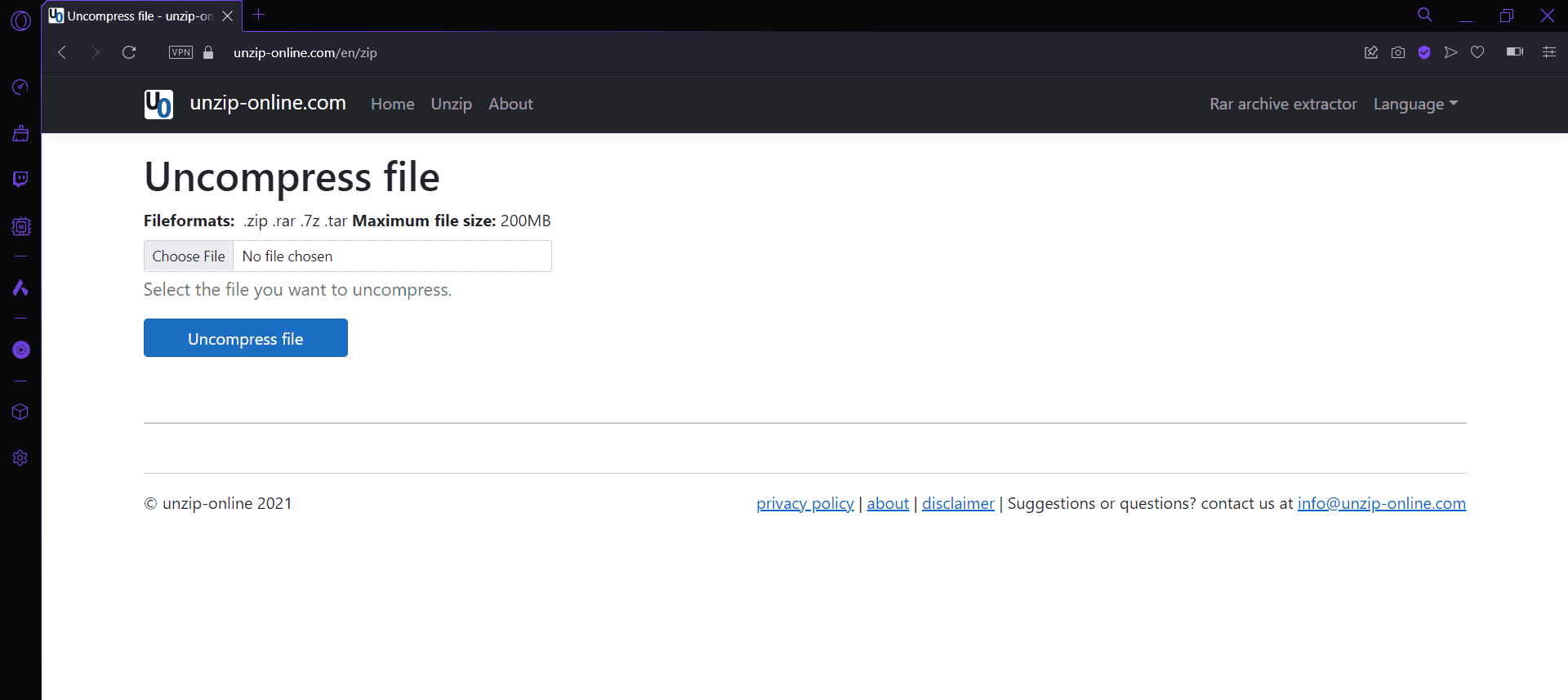Click the address bar URL
The width and height of the screenshot is (1568, 700).
[305, 52]
